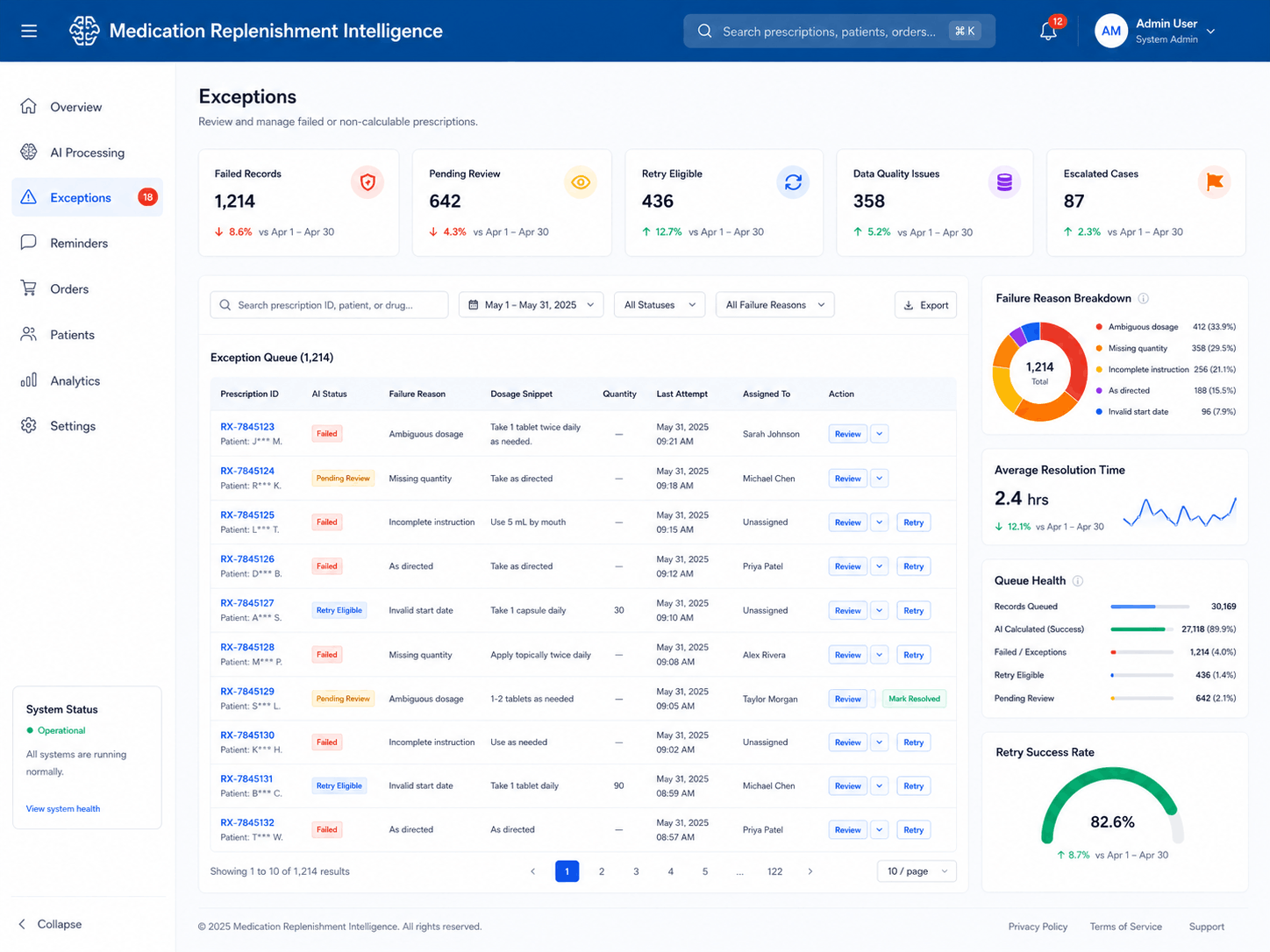Collapse the sidebar
Viewport: 1270px width, 952px height.
coord(50,924)
